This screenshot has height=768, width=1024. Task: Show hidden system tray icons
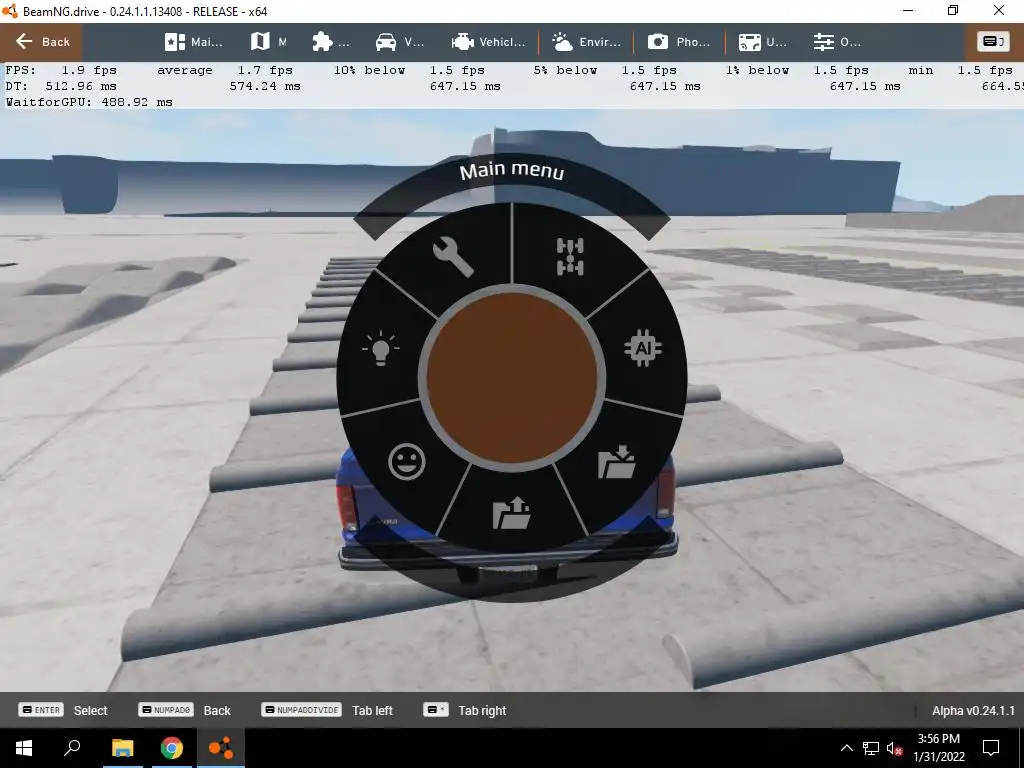[846, 748]
